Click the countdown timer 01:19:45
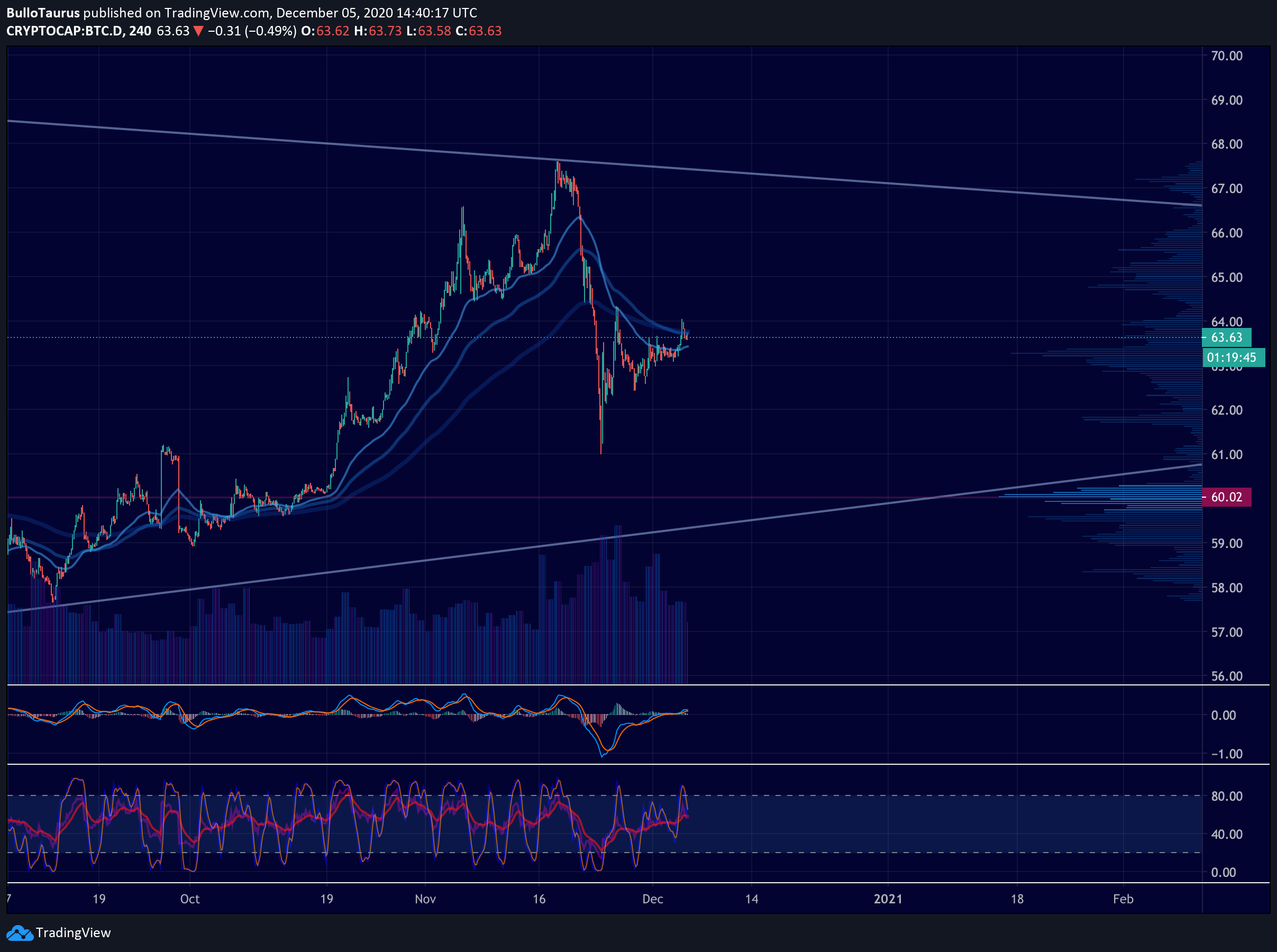 (1233, 358)
